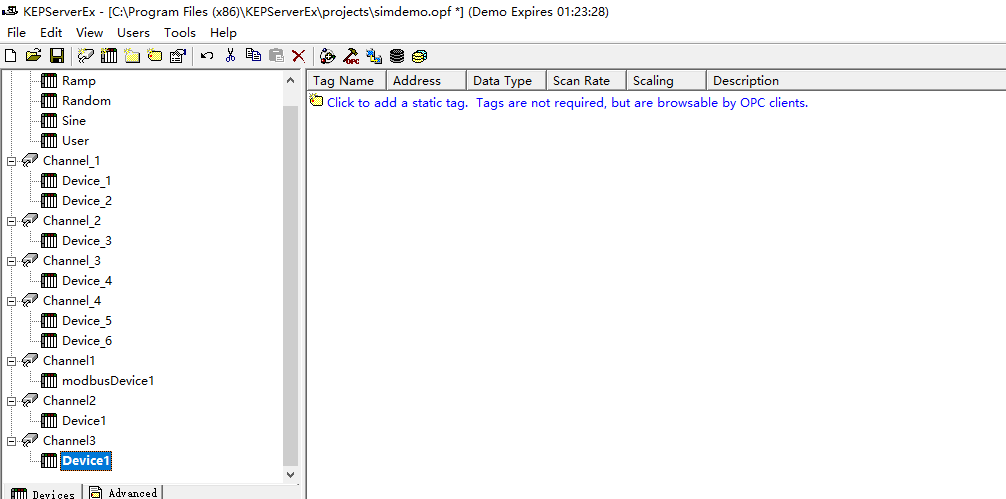Save the project with the floppy icon
1006x499 pixels.
[x=56, y=56]
